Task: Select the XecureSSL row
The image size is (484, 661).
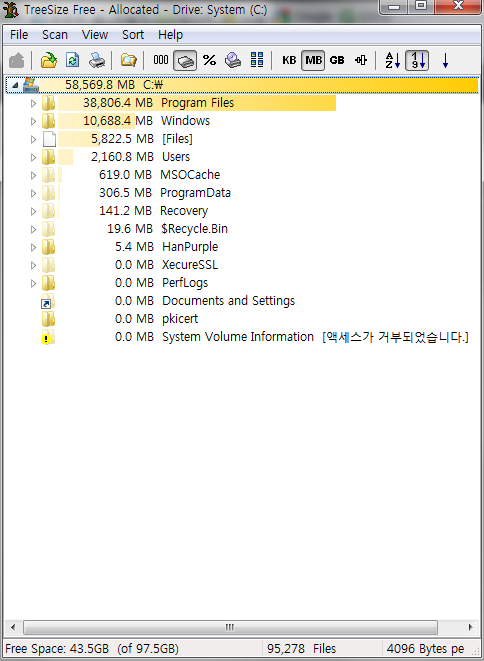Action: point(242,265)
